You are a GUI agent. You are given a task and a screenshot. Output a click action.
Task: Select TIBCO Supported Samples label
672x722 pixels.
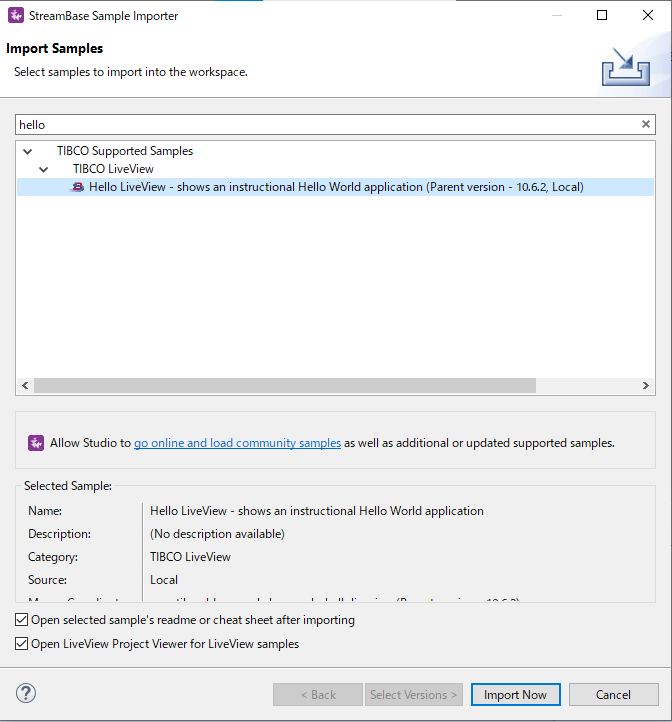tap(125, 151)
